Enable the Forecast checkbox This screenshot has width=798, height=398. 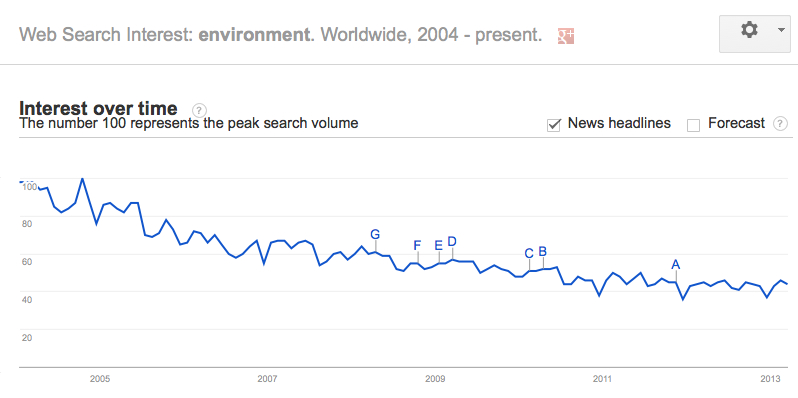[x=693, y=125]
